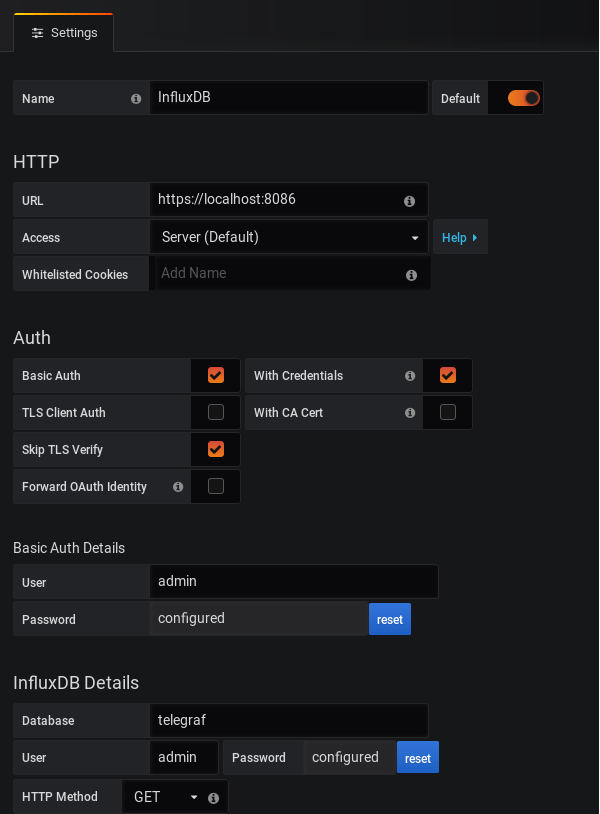The image size is (600, 814).
Task: Expand the Help section
Action: (460, 237)
